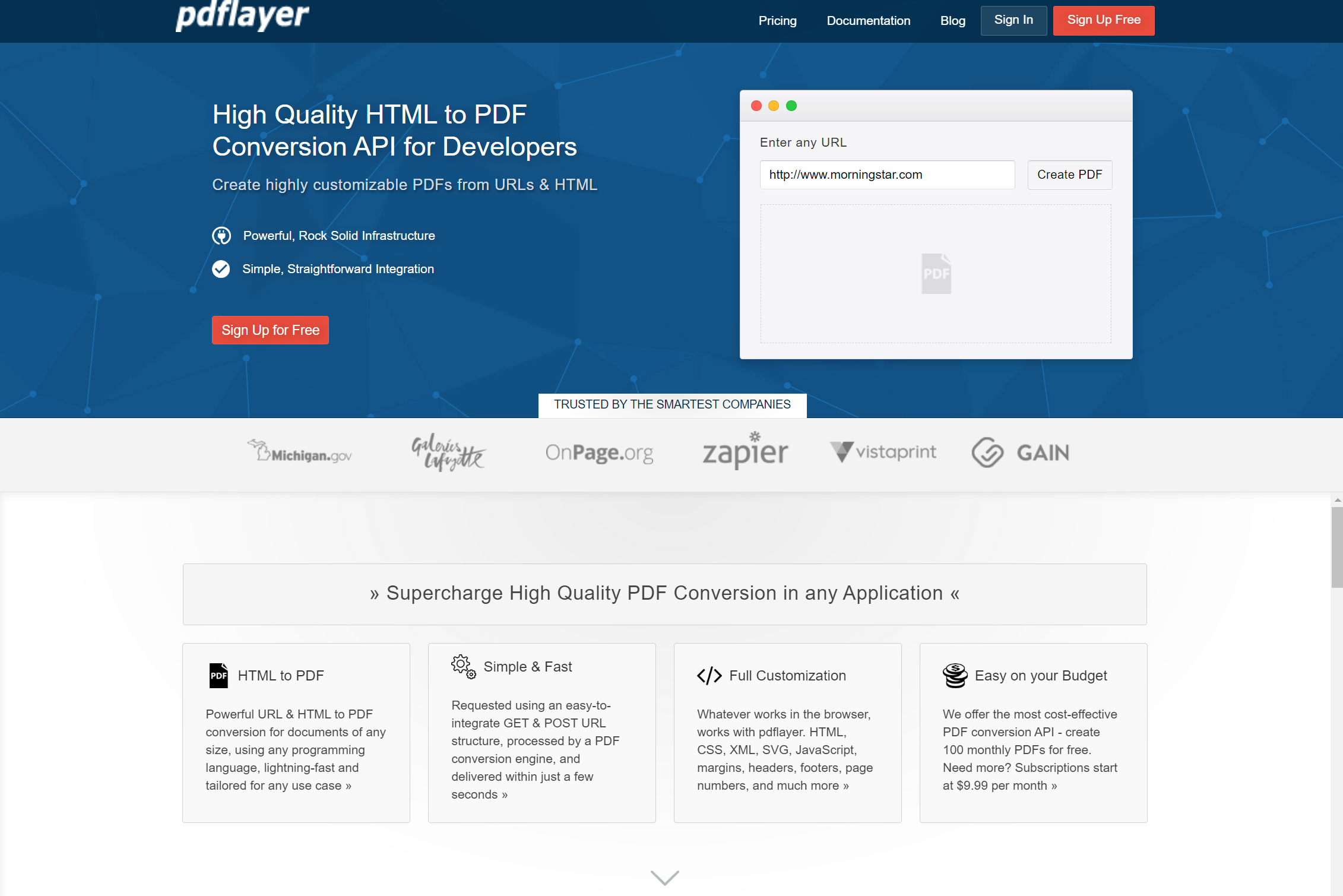
Task: Click the red window dot
Action: click(756, 106)
